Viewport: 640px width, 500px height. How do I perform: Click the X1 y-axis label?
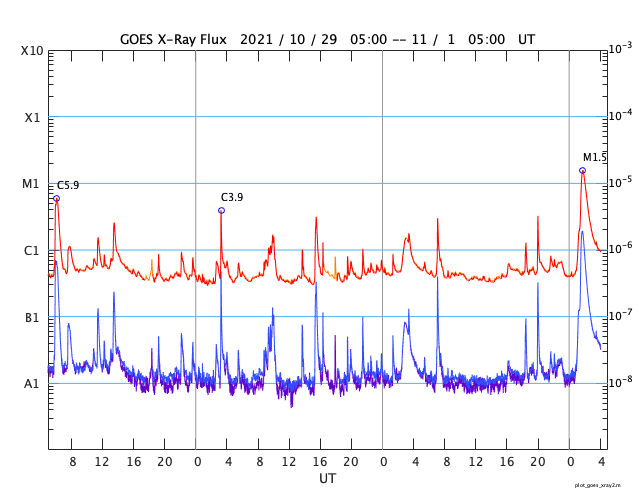[x=33, y=118]
